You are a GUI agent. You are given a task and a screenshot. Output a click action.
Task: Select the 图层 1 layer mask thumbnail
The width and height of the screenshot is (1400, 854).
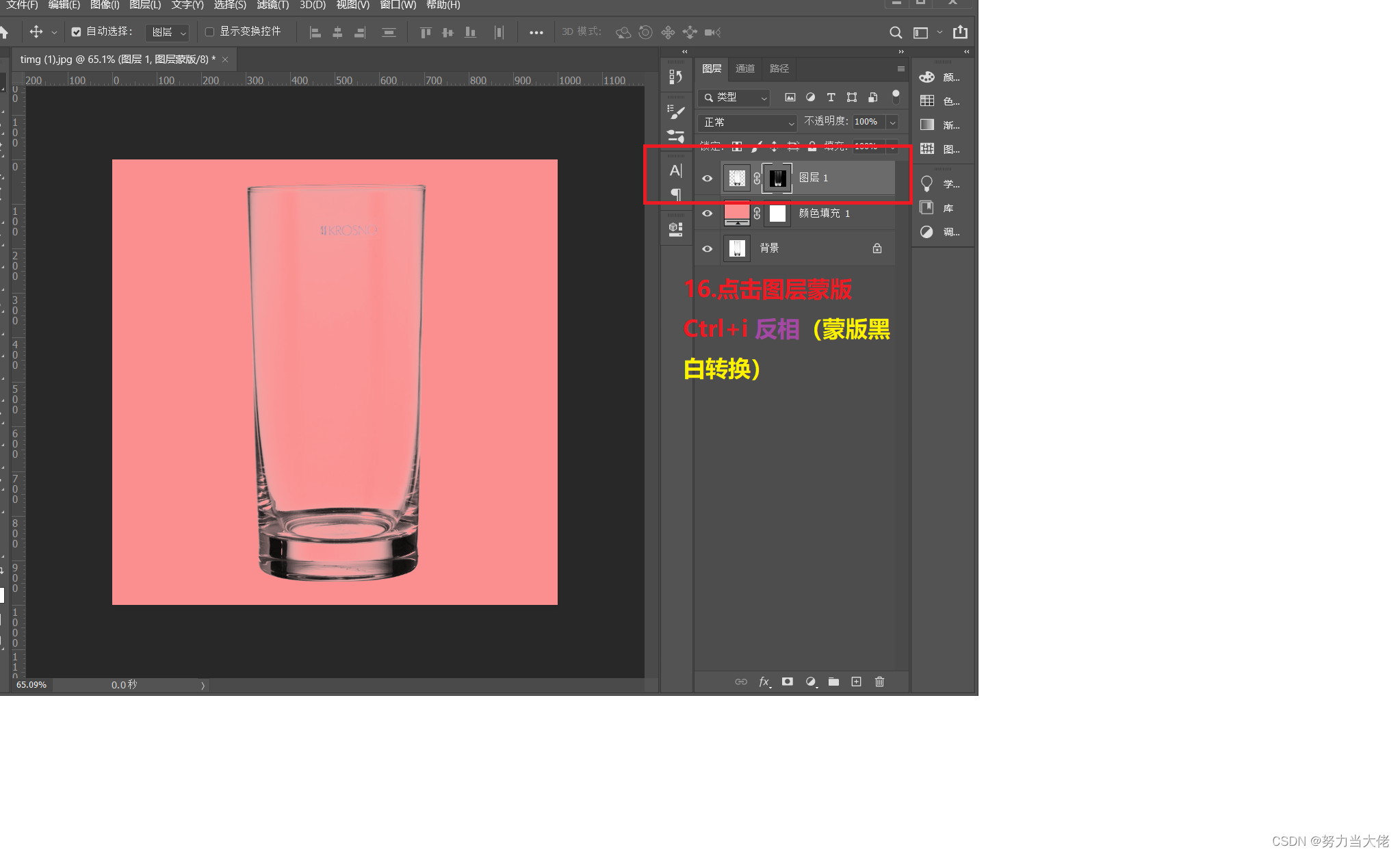[777, 178]
